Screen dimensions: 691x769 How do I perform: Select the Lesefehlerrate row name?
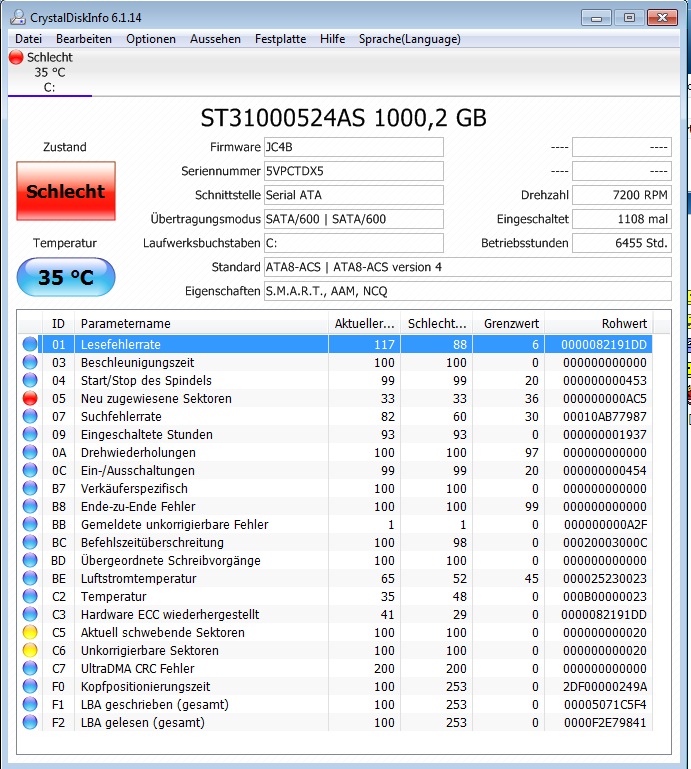pos(121,344)
